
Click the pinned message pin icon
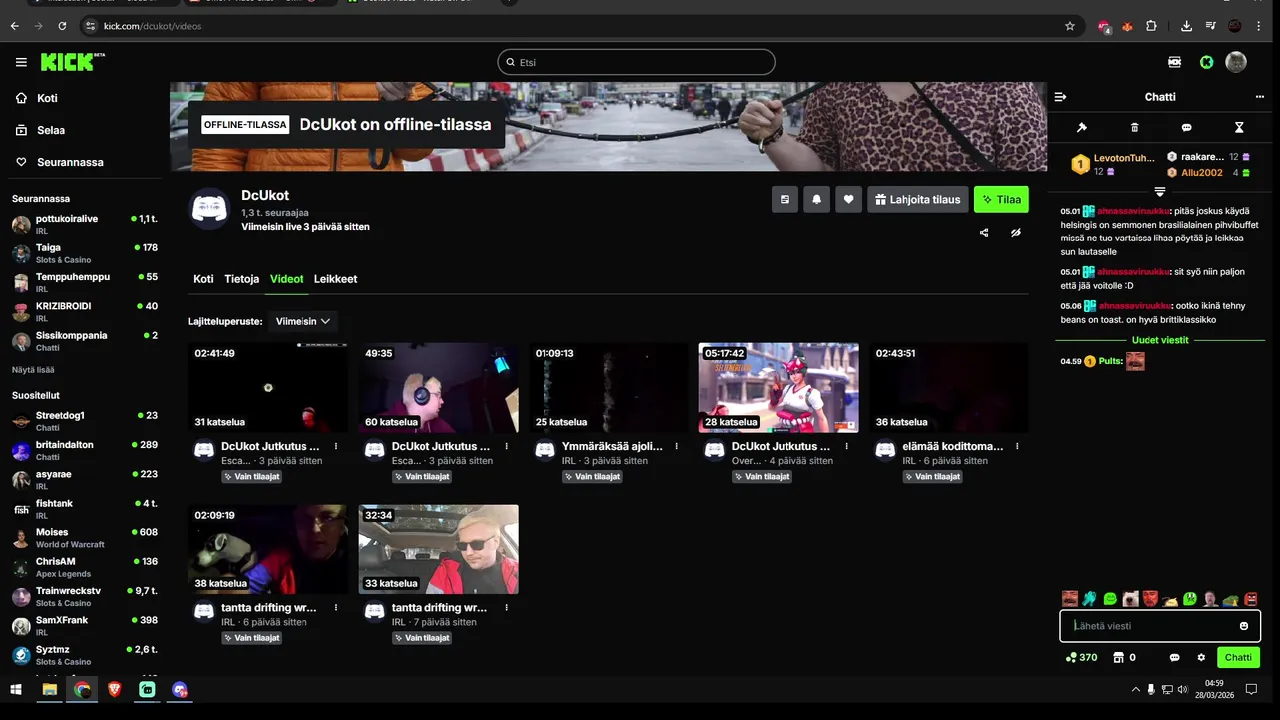1081,128
